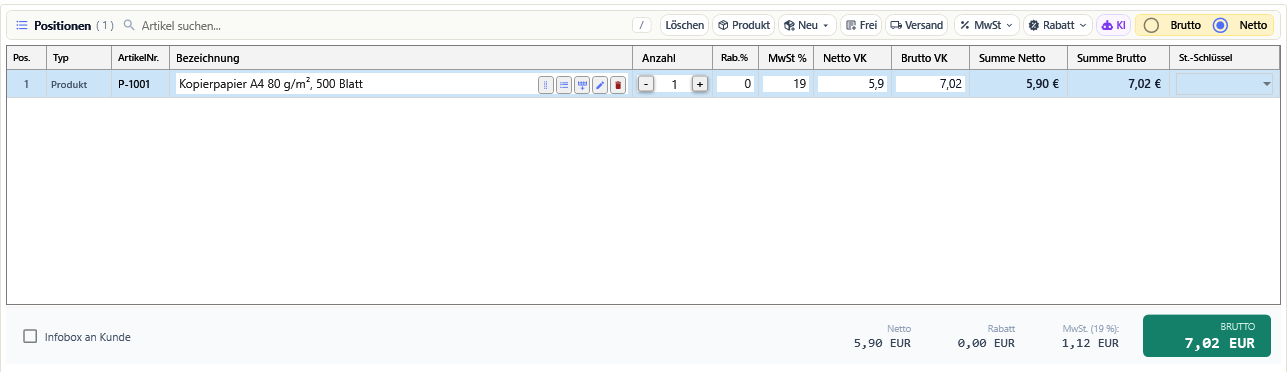Screen dimensions: 1287x372
Task: Click the insert-below icon in the Kopierpapier row
Action: pyautogui.click(x=582, y=85)
